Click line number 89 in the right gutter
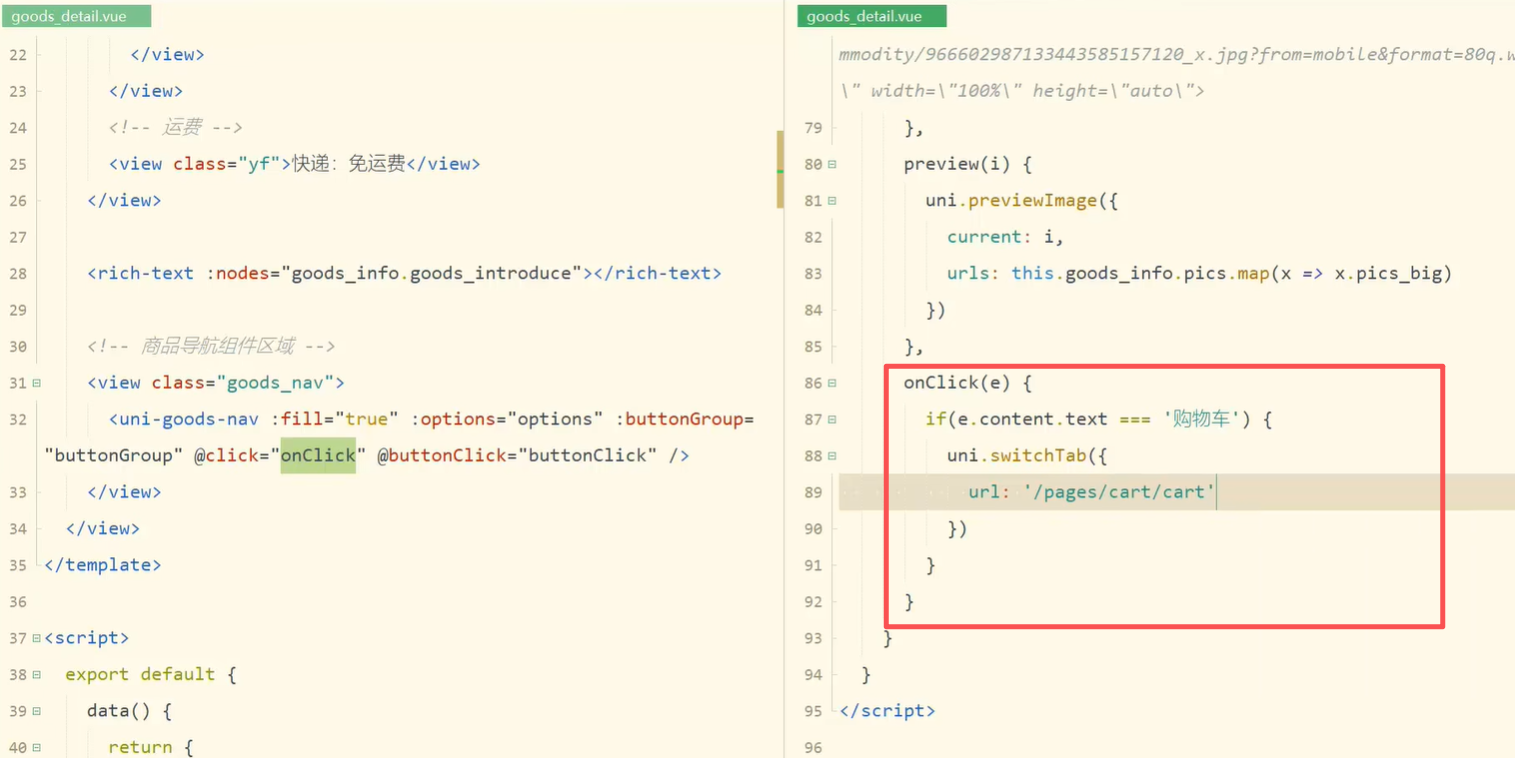Screen dimensions: 1515x758 813,493
